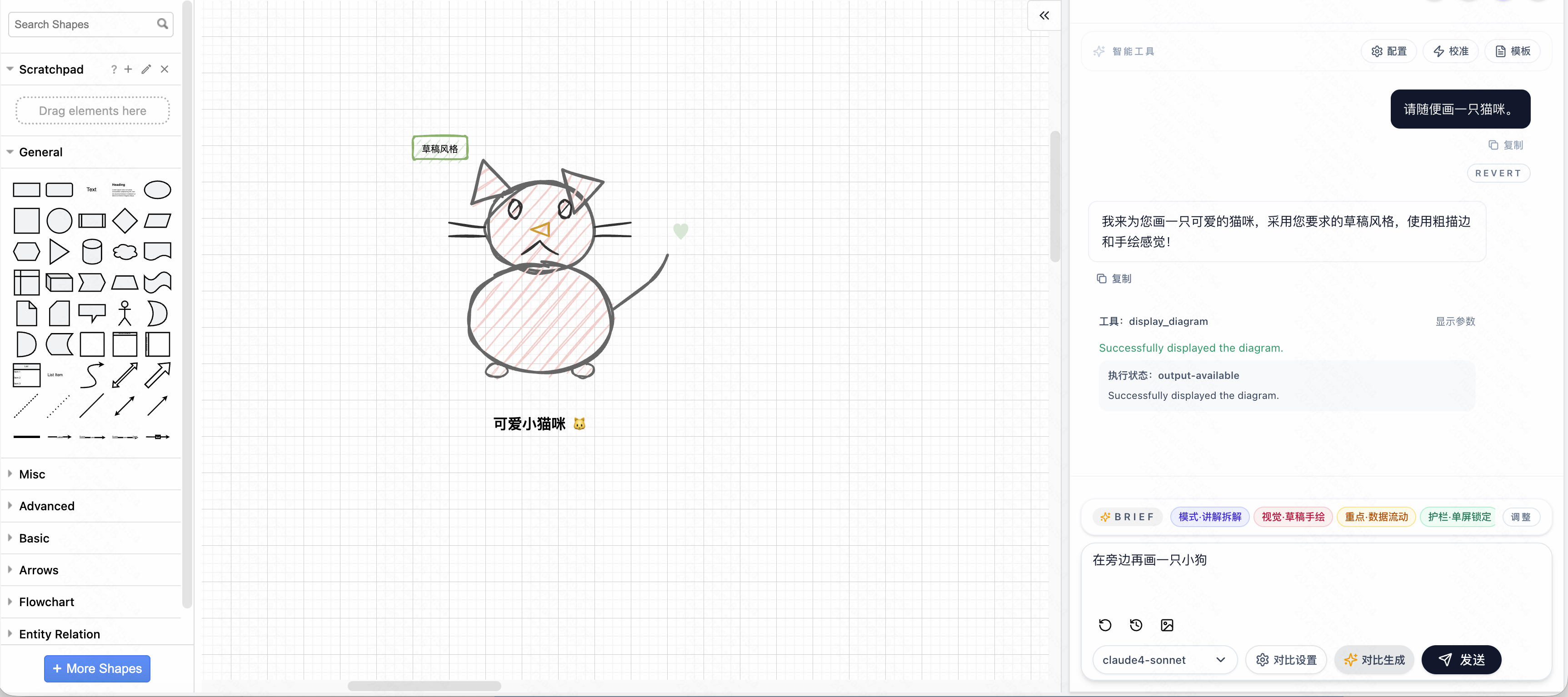Click the magnifier icon in Search Shapes
This screenshot has height=697, width=1568.
click(162, 24)
